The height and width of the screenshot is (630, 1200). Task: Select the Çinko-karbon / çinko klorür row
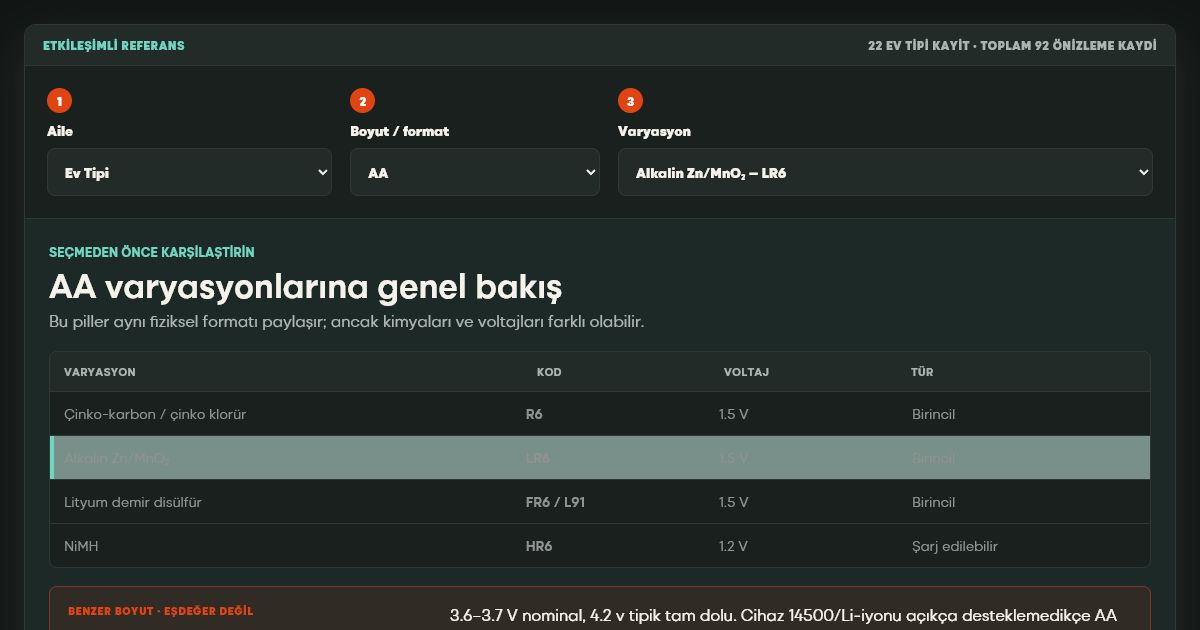[x=600, y=414]
